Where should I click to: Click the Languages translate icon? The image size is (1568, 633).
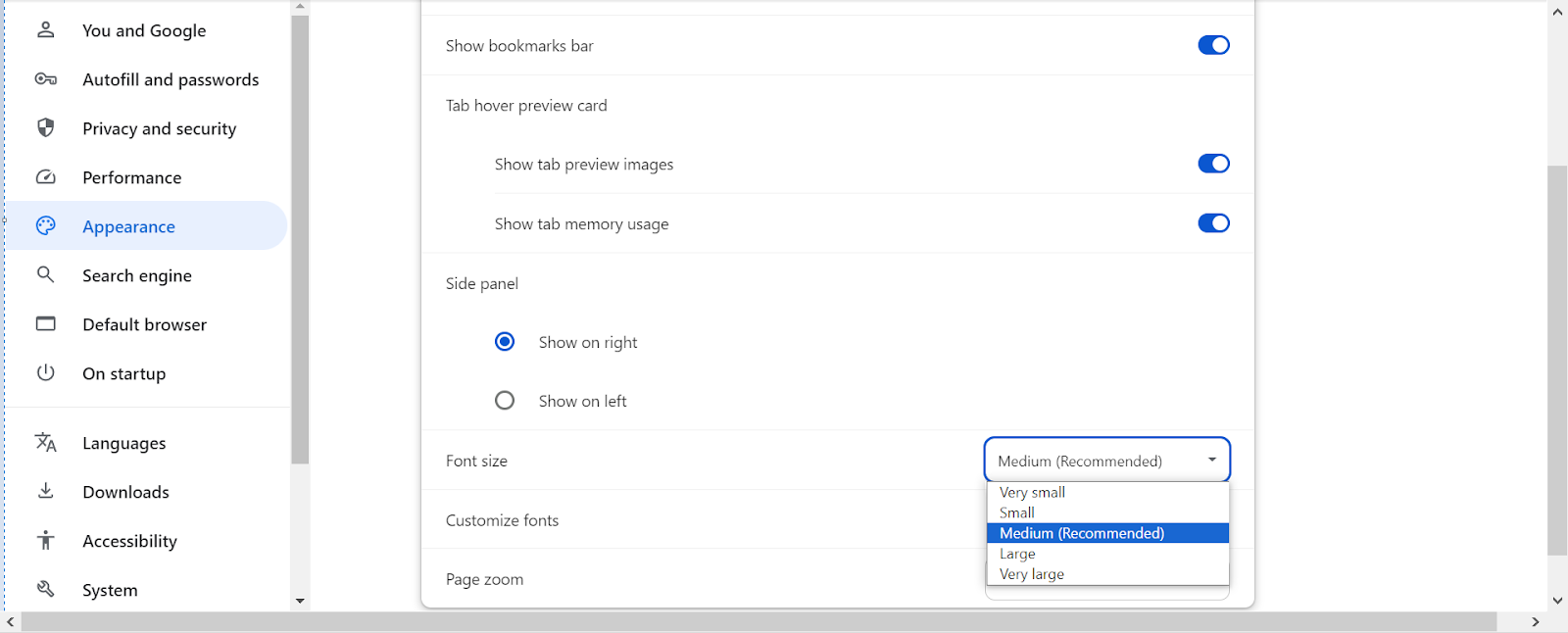pyautogui.click(x=45, y=442)
